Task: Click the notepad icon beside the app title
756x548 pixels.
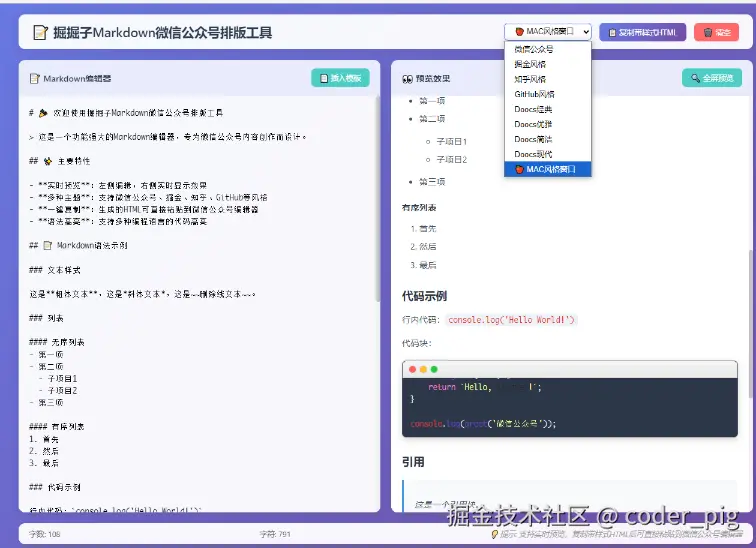Action: (x=40, y=32)
